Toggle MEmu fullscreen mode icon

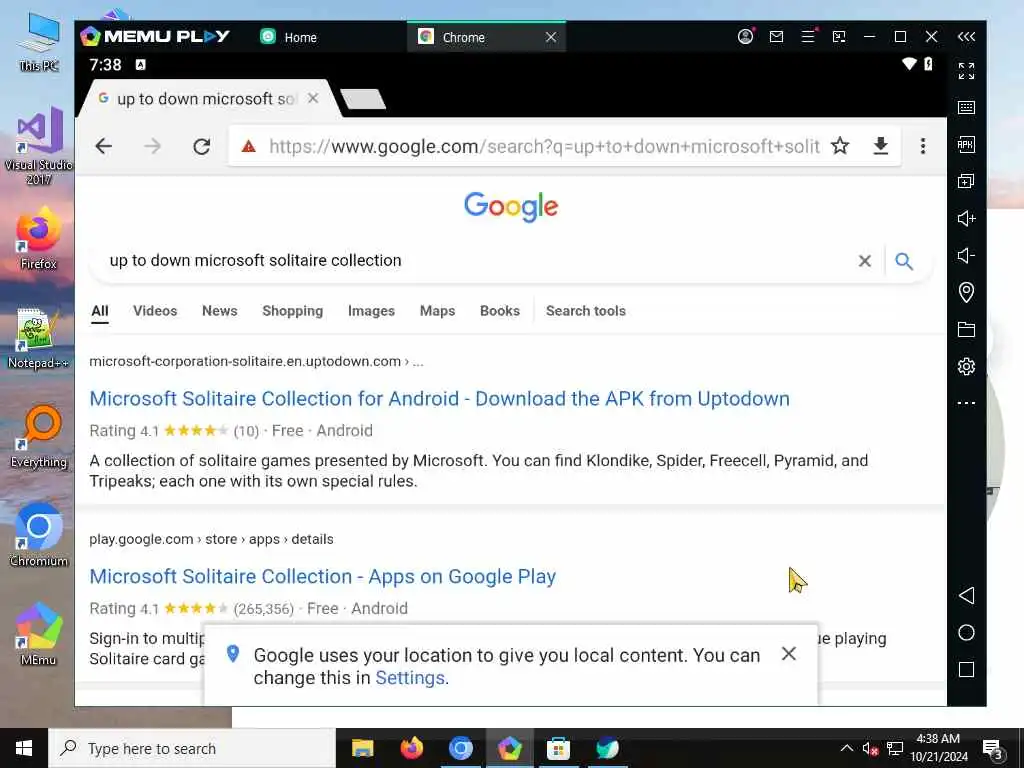click(x=967, y=71)
